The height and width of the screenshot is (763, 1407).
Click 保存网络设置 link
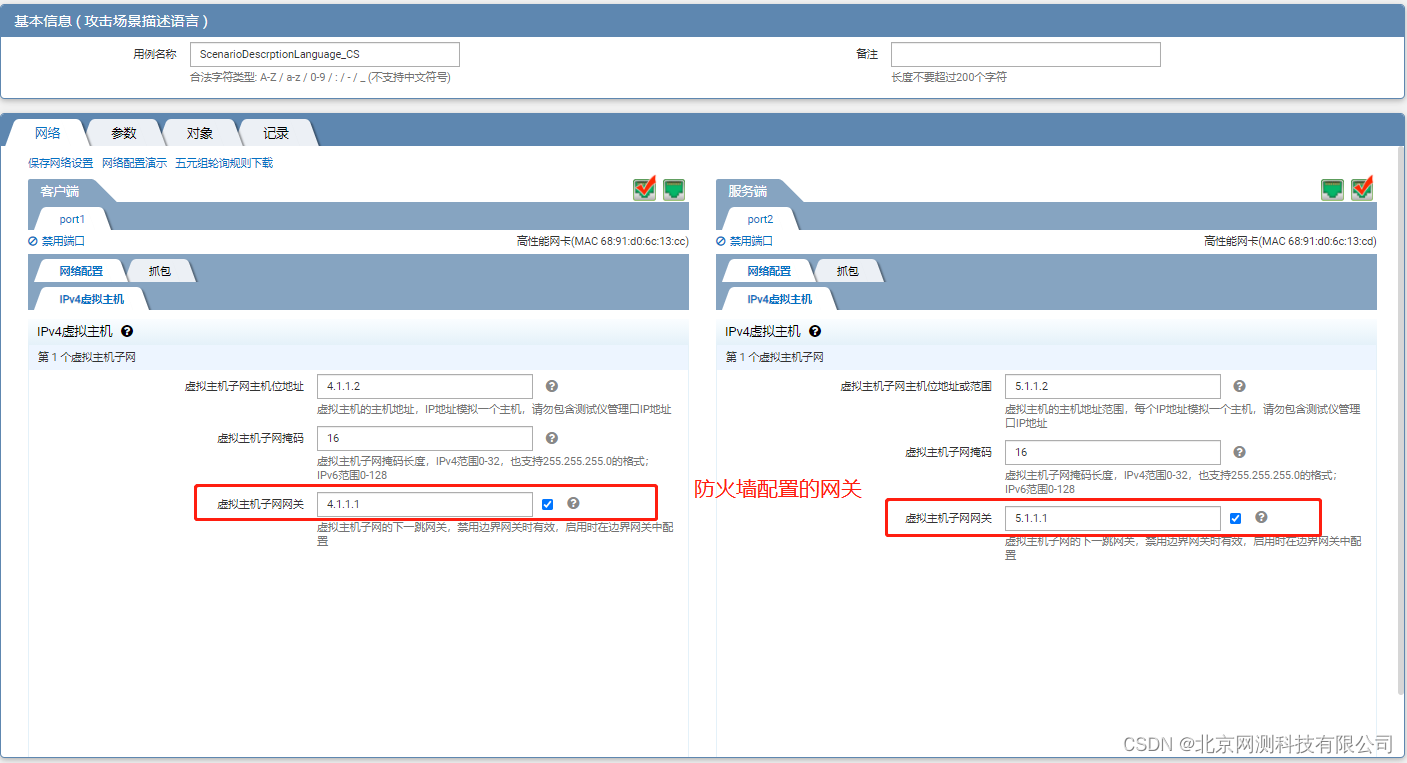61,163
